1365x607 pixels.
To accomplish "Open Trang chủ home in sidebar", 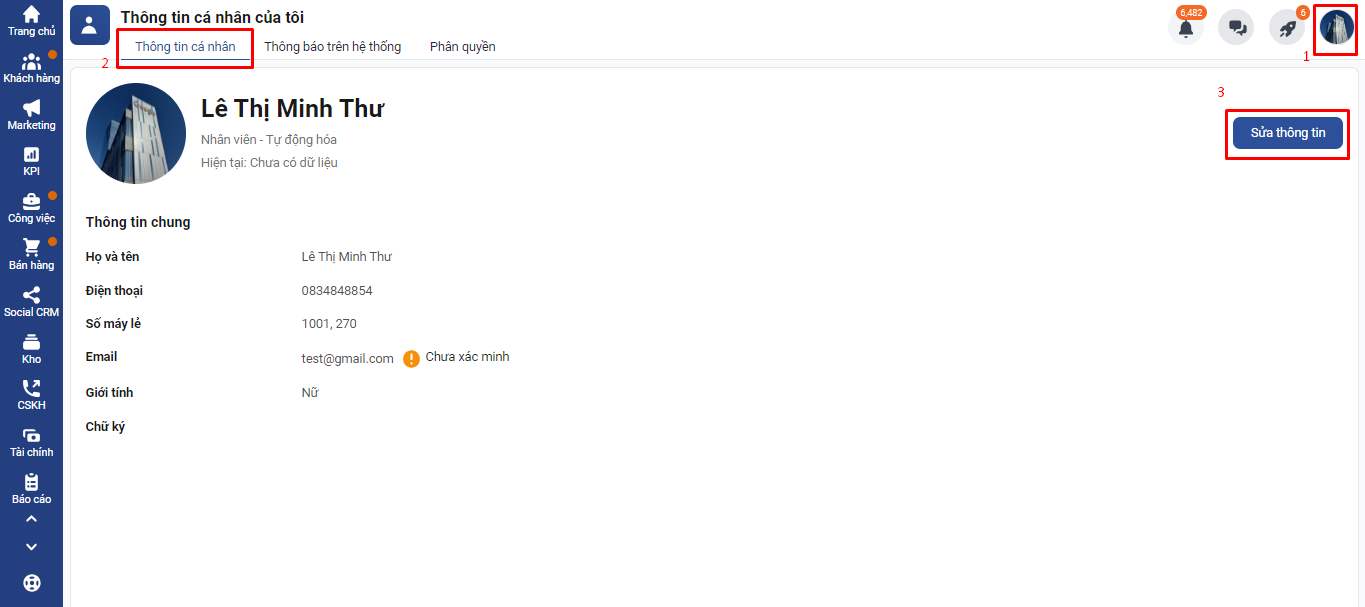I will point(31,20).
